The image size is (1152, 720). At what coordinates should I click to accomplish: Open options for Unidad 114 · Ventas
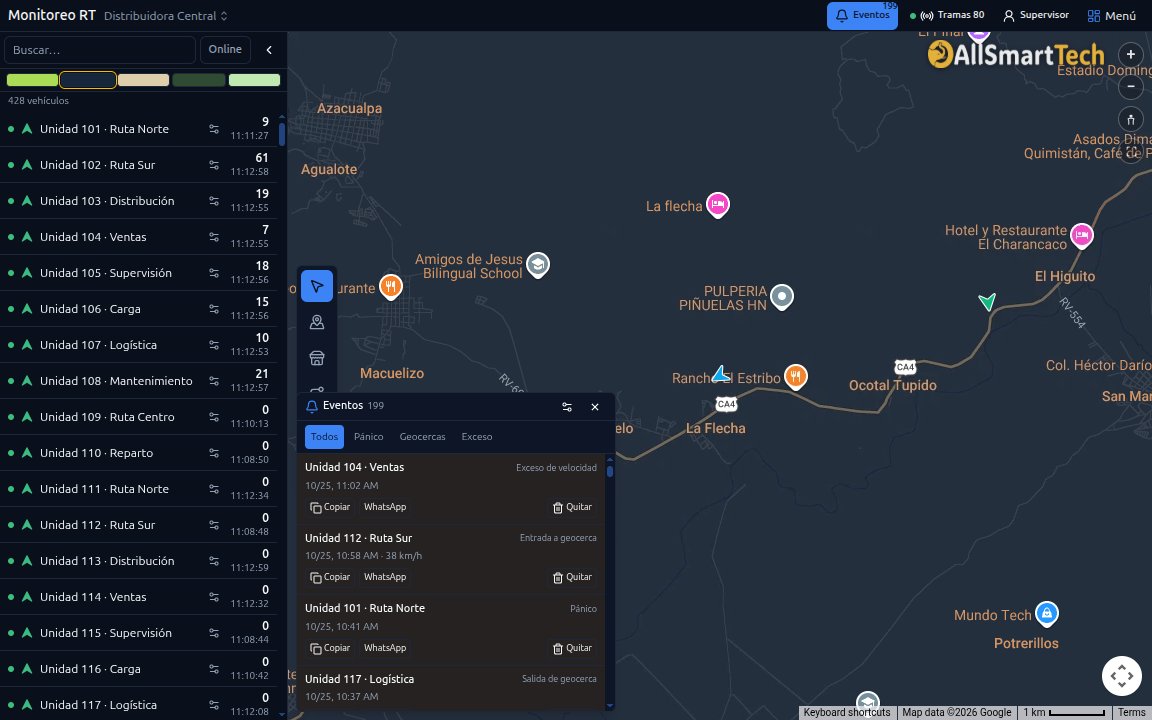(214, 597)
